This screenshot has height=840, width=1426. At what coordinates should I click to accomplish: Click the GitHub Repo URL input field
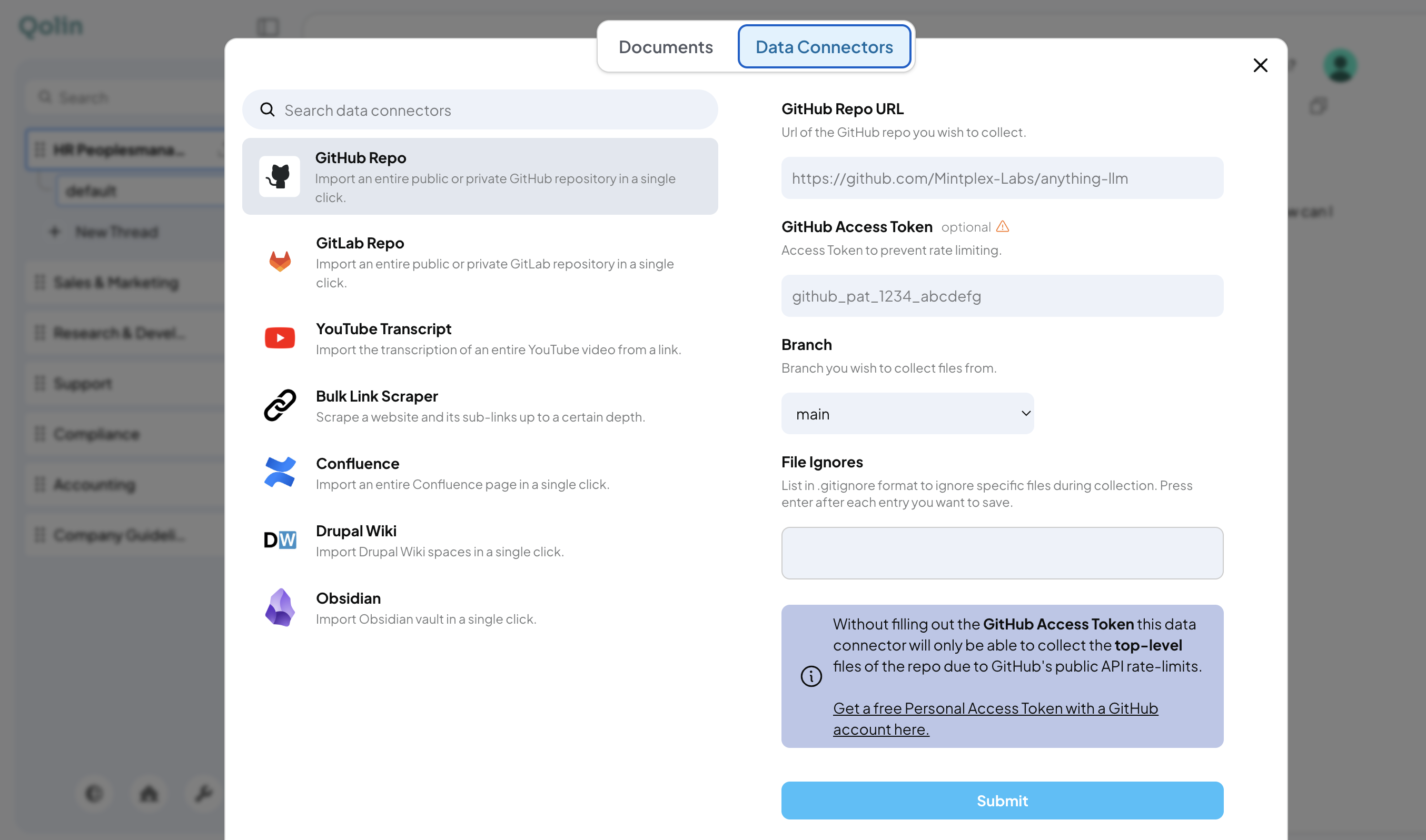tap(1001, 178)
